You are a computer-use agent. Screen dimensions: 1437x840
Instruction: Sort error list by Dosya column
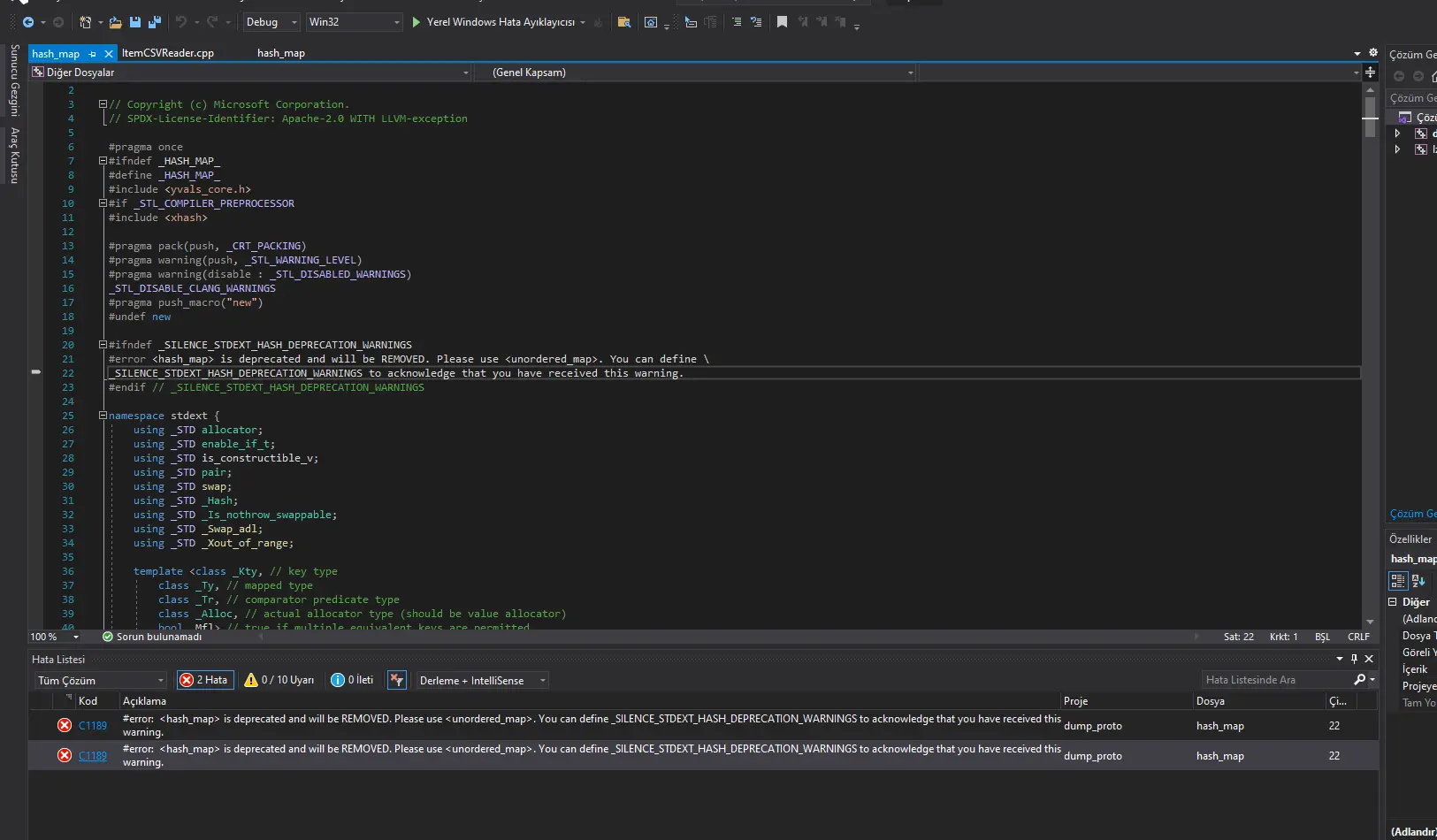(1258, 700)
